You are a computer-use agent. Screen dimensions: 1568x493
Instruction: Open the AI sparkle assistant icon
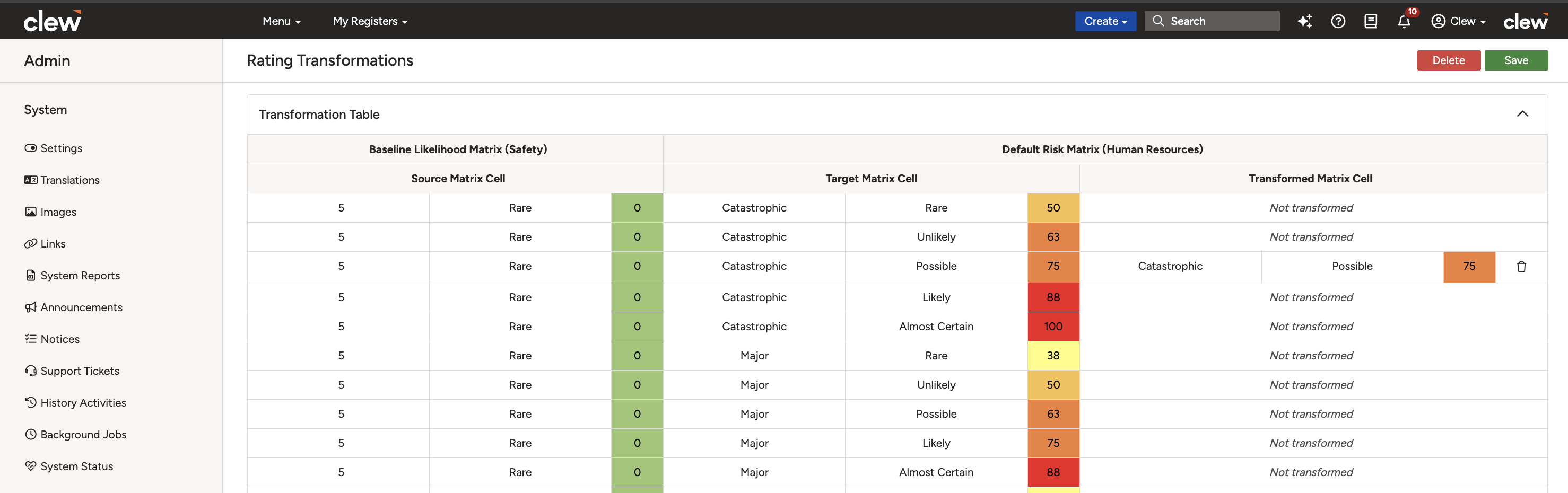(x=1304, y=21)
